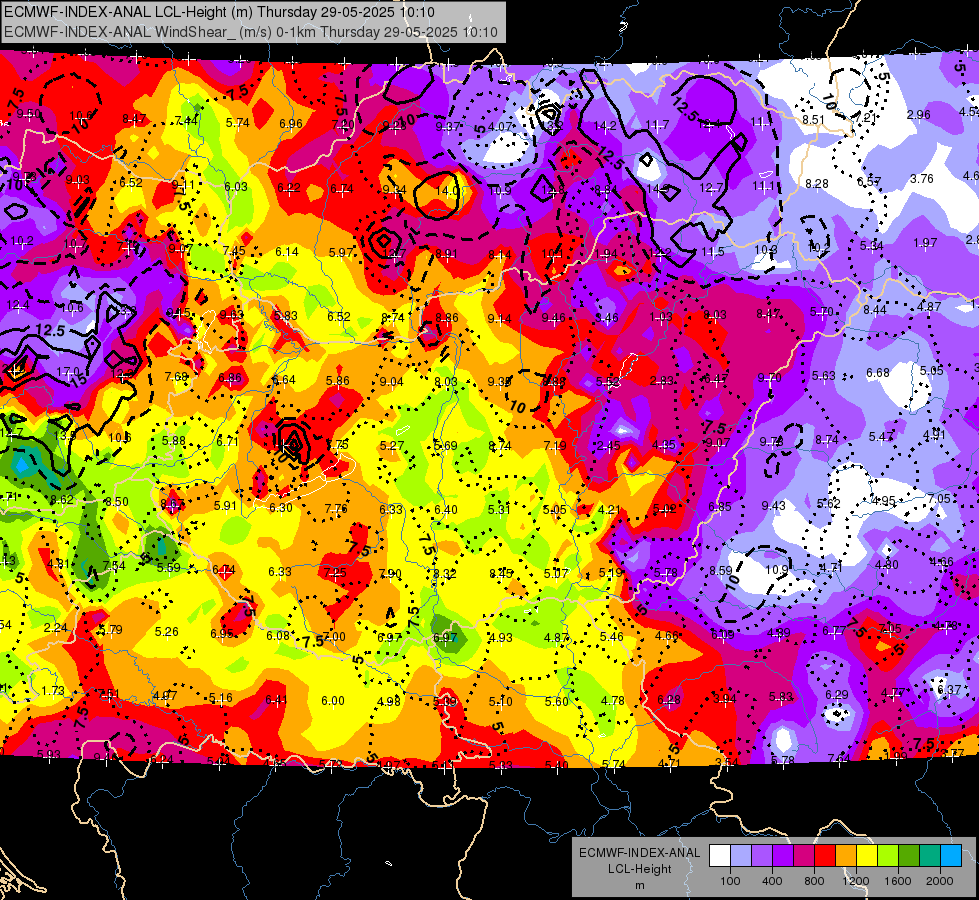Image resolution: width=979 pixels, height=900 pixels.
Task: Click the grid value "7.44"
Action: click(x=187, y=121)
